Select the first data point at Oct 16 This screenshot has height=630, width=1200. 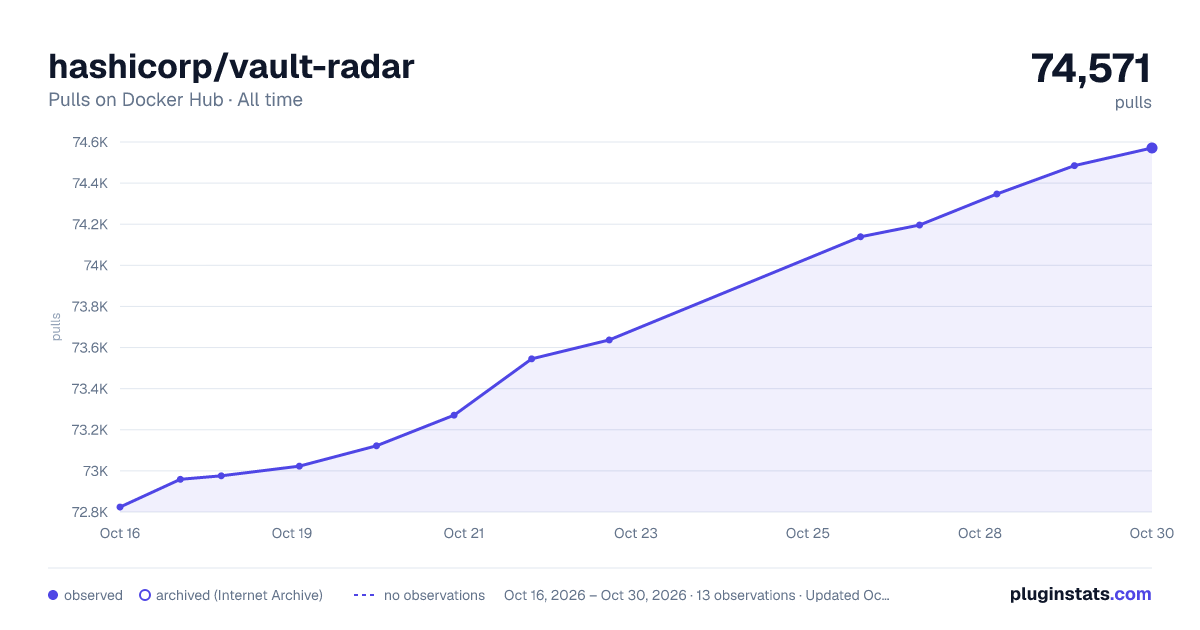click(x=120, y=507)
